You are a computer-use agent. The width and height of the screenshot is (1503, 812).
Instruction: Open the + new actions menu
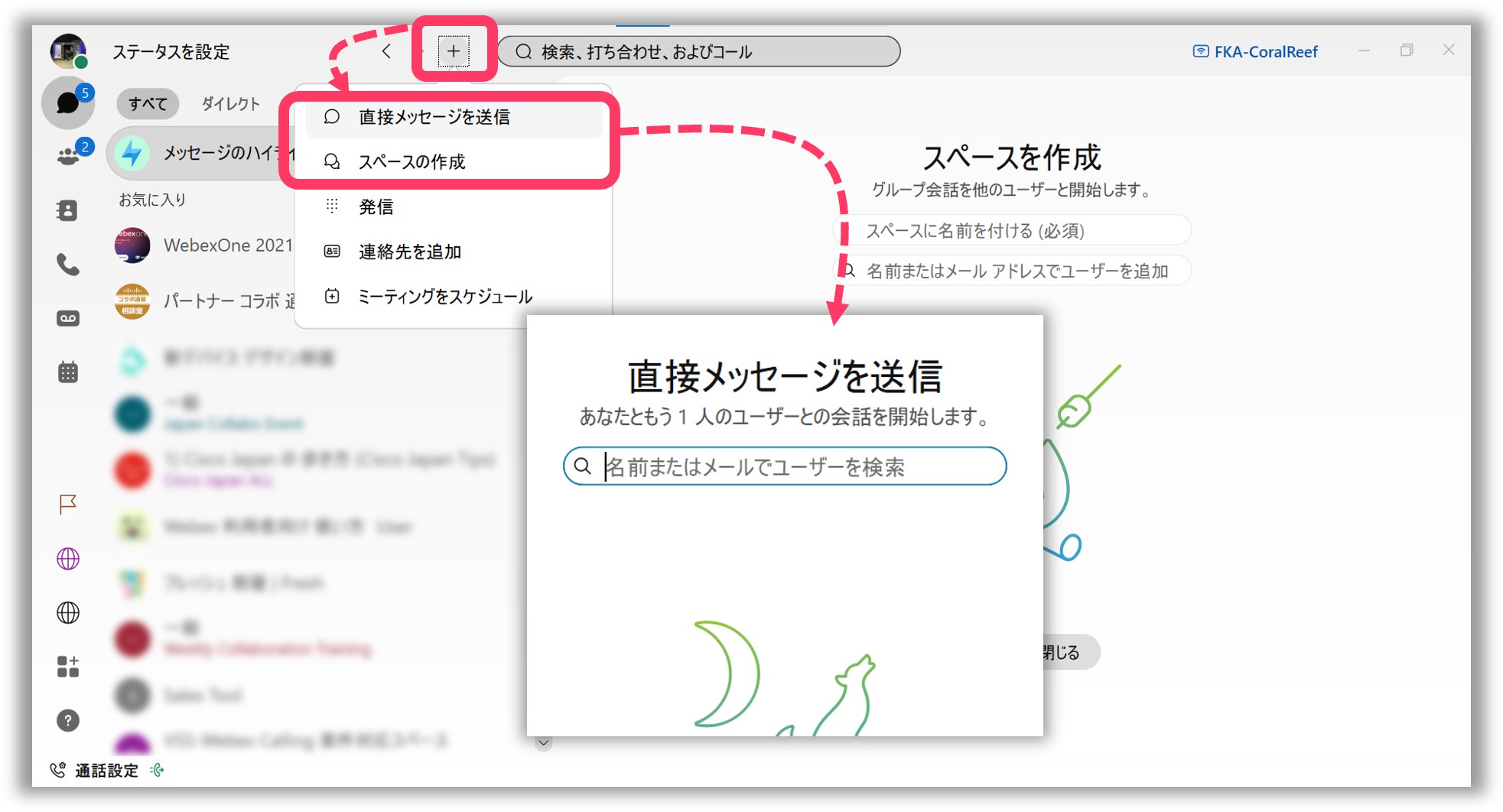click(x=454, y=51)
